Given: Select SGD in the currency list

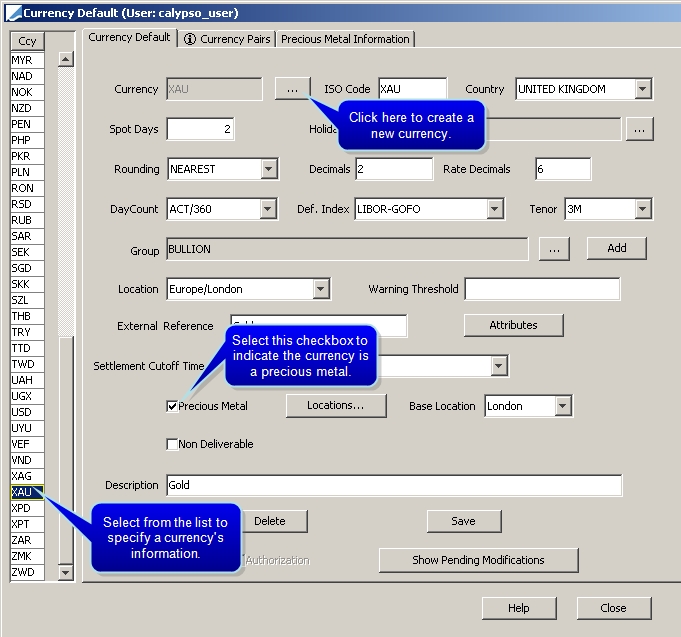Looking at the screenshot, I should pos(27,268).
